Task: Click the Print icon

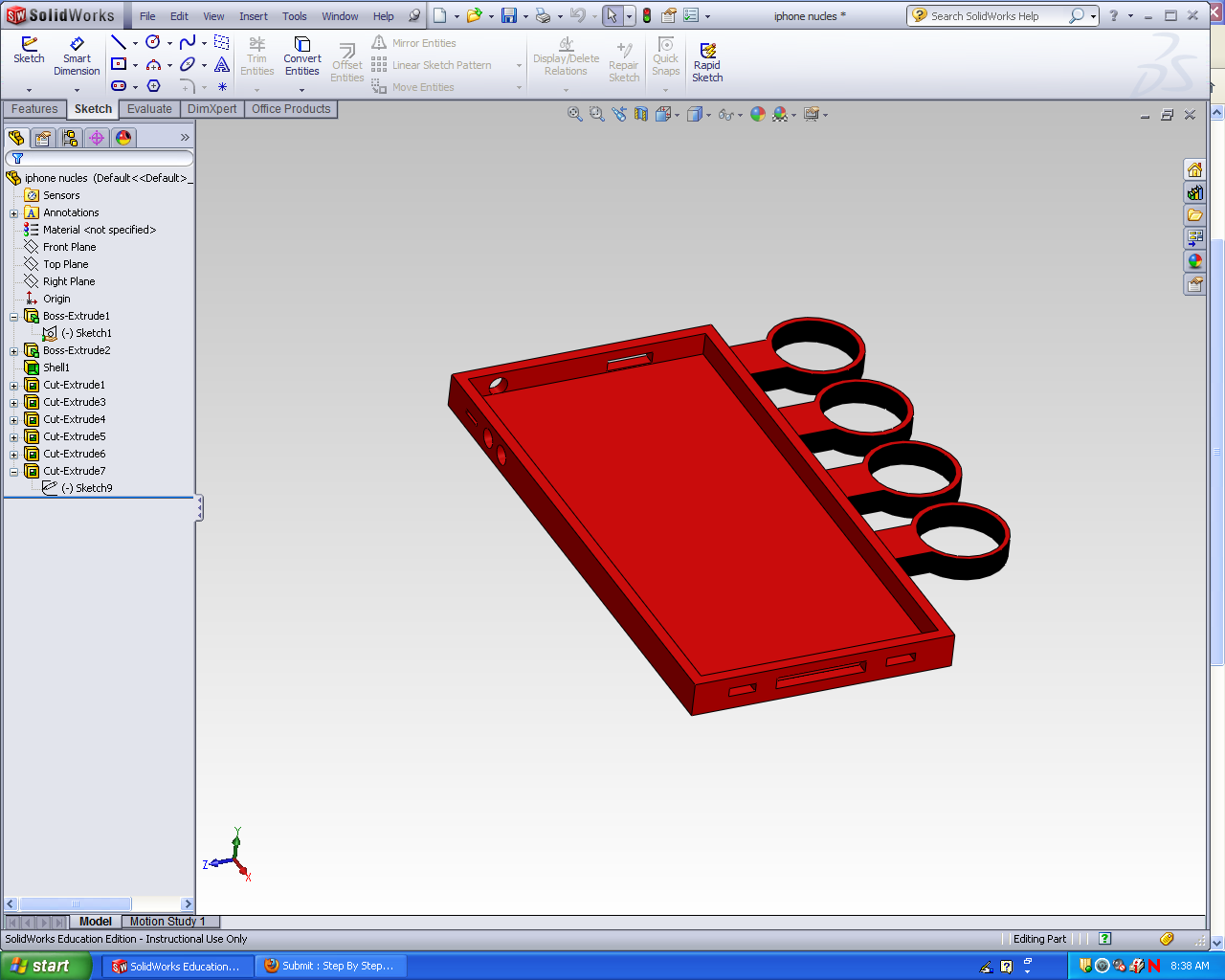Action: (x=544, y=15)
